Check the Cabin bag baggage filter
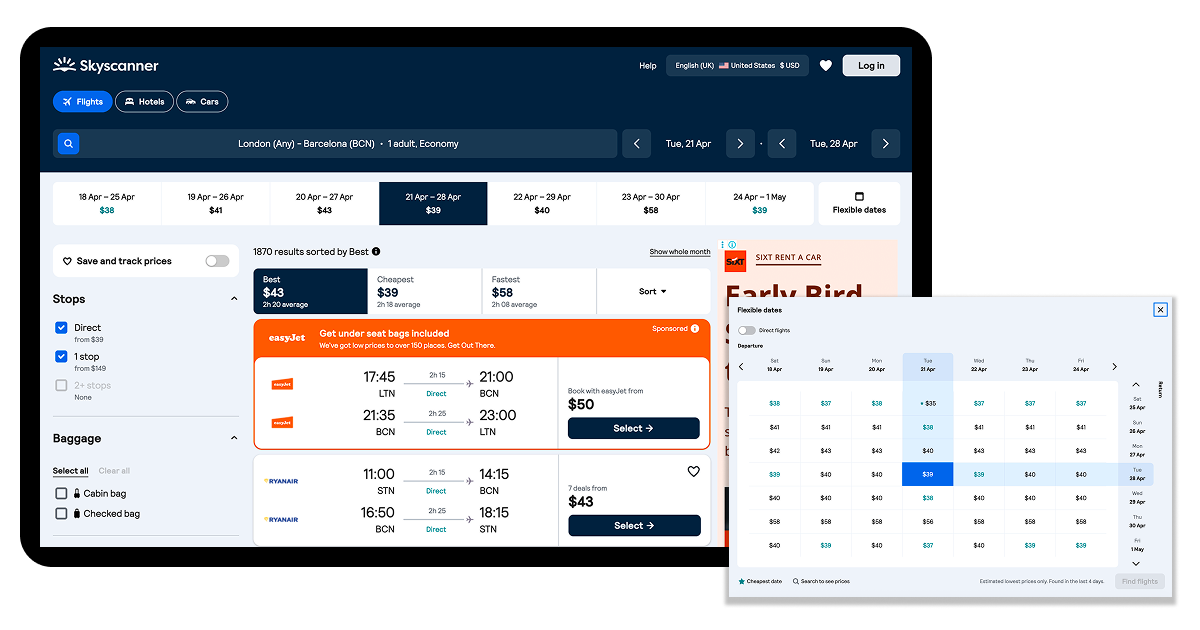Image resolution: width=1200 pixels, height=630 pixels. (x=62, y=492)
